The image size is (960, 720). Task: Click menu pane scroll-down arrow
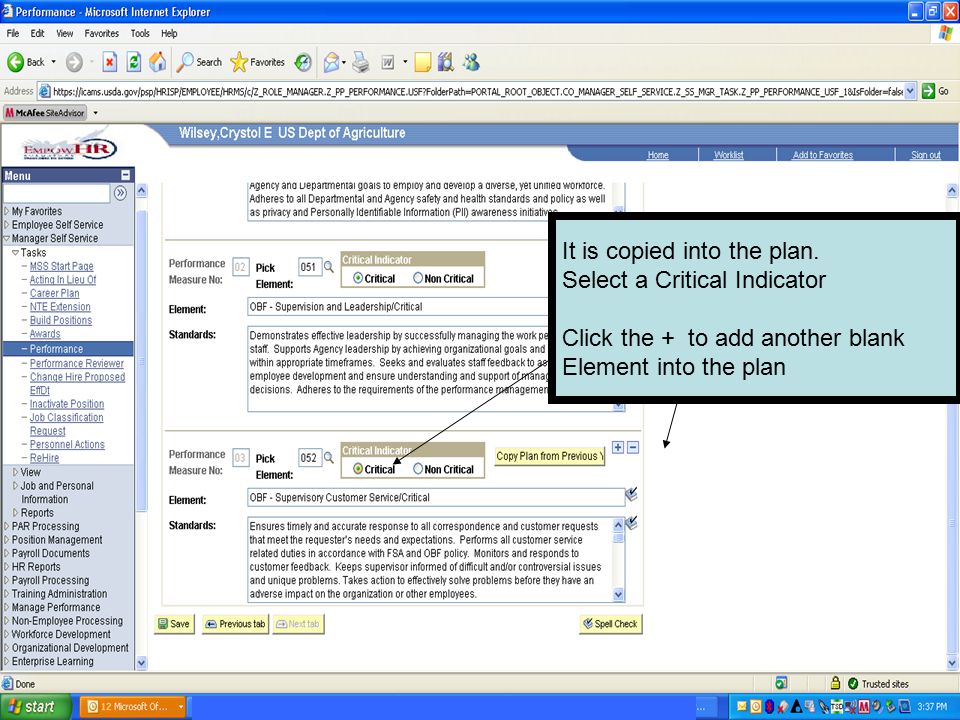[x=141, y=662]
